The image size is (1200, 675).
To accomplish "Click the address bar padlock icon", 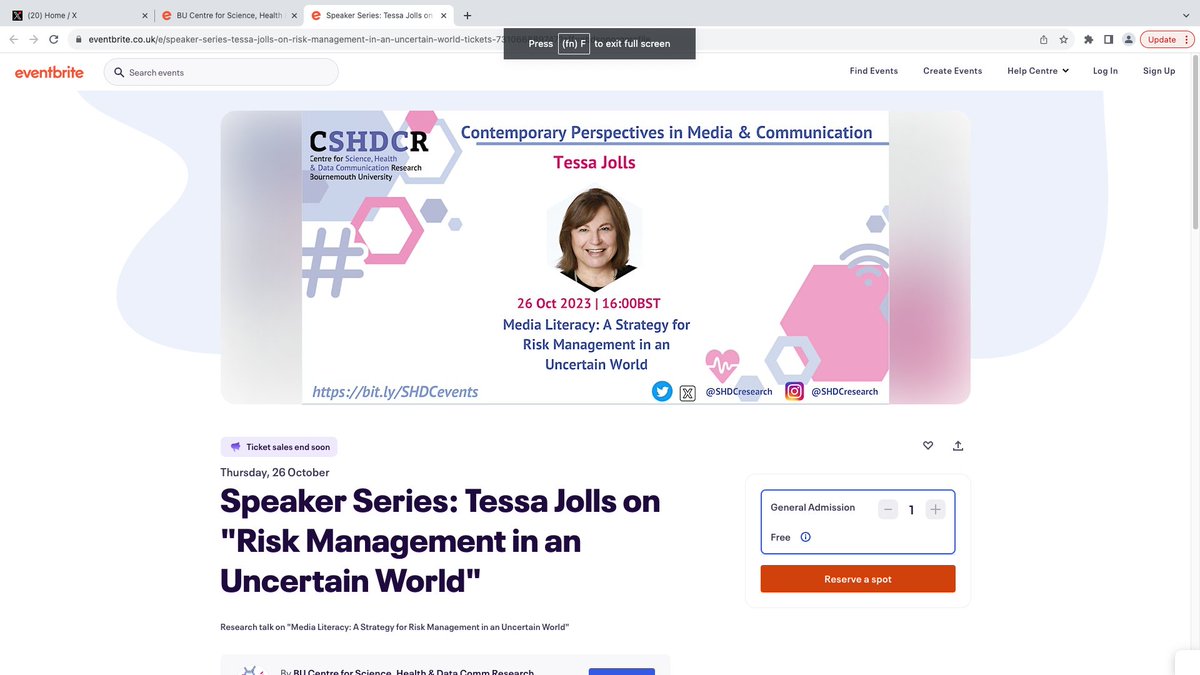I will [78, 39].
